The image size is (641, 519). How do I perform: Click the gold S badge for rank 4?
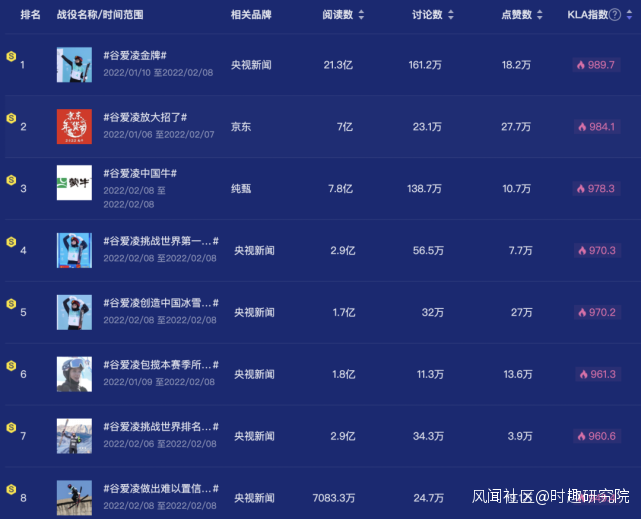[11, 242]
